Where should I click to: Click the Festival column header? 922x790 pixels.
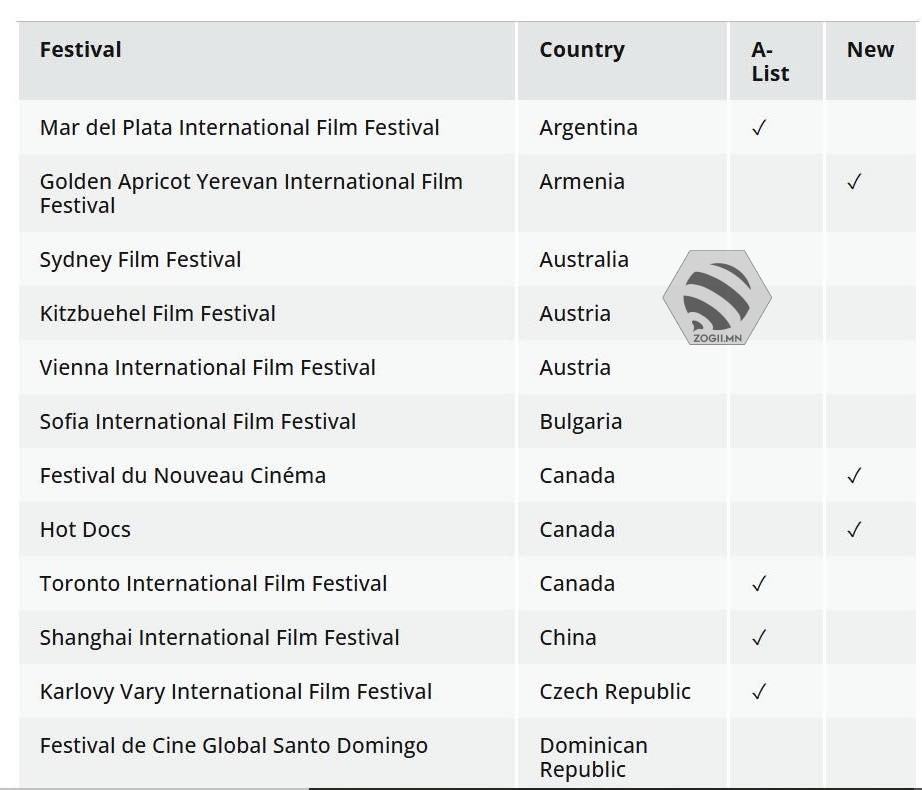pyautogui.click(x=81, y=50)
